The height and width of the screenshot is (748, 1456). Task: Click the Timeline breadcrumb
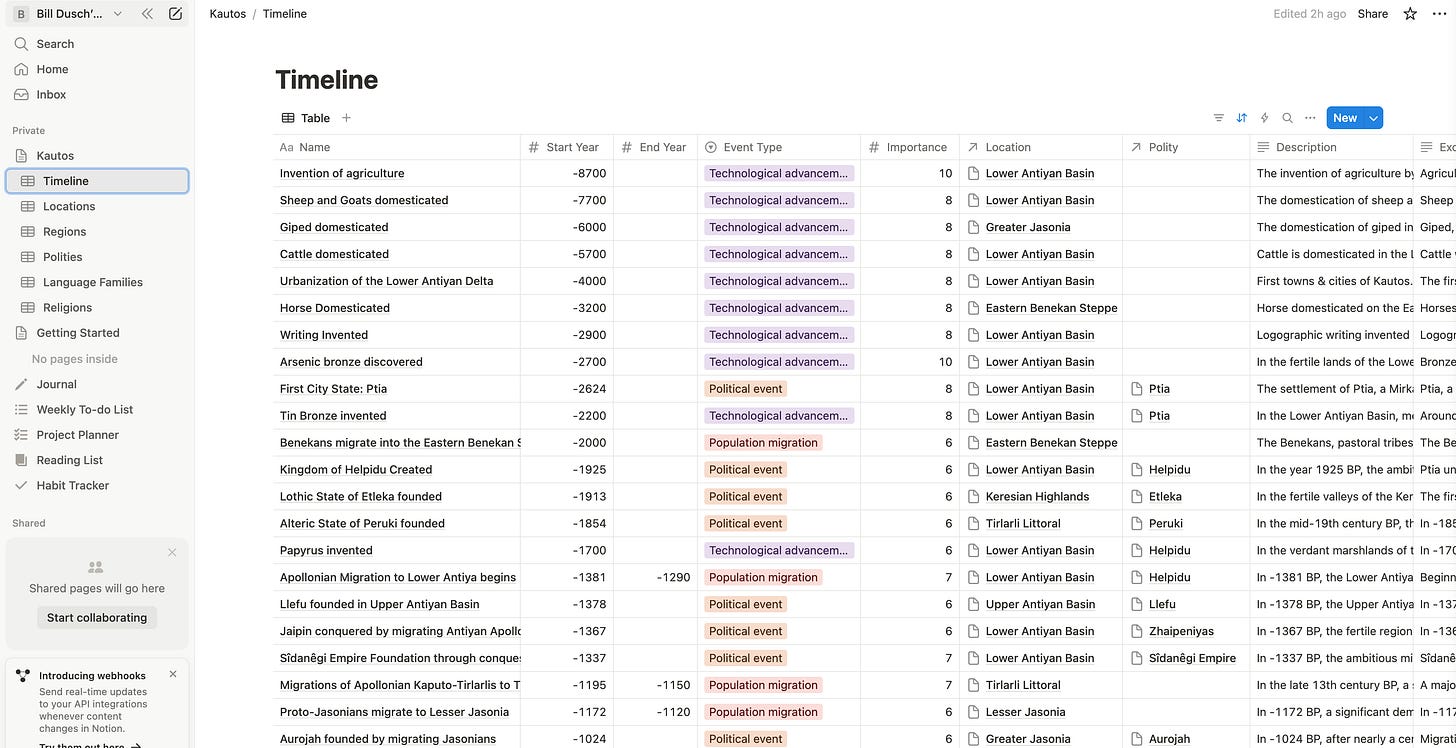pos(285,14)
